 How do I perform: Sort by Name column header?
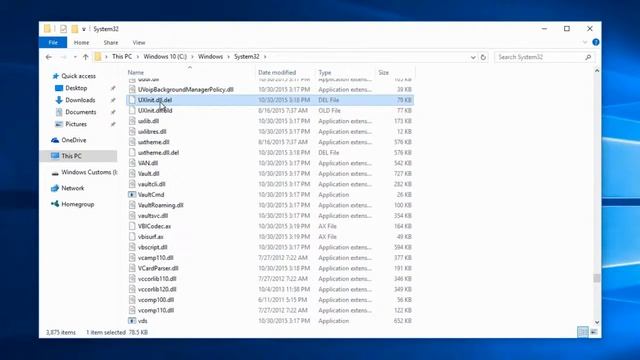[x=136, y=73]
